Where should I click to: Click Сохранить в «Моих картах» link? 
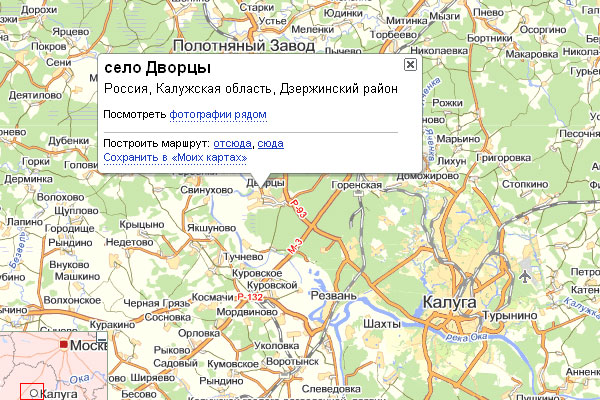coord(175,157)
